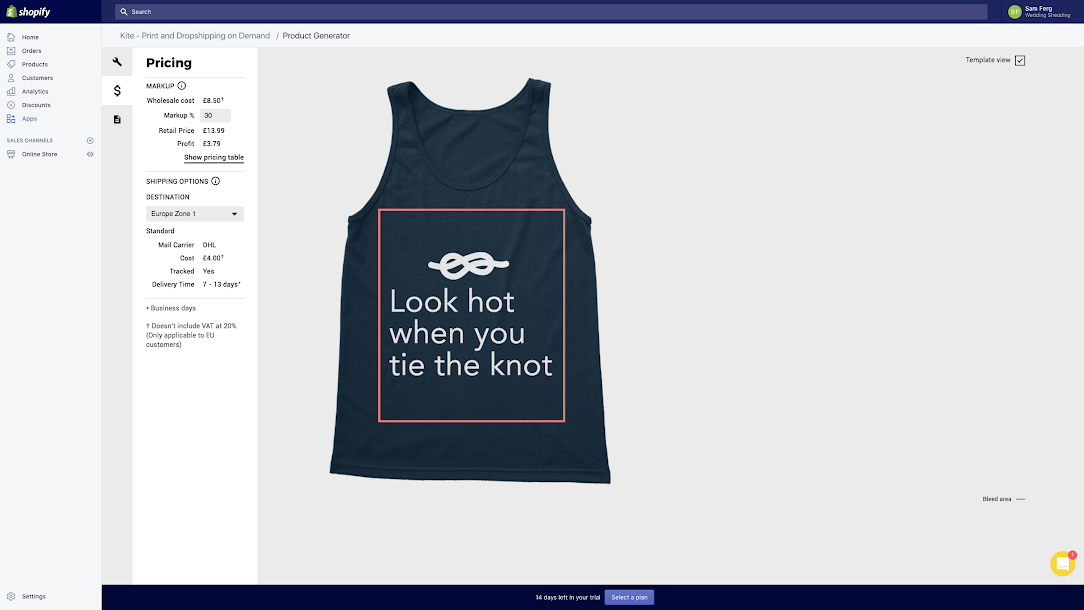The width and height of the screenshot is (1084, 610).
Task: Open the wrench settings tab icon
Action: (117, 62)
